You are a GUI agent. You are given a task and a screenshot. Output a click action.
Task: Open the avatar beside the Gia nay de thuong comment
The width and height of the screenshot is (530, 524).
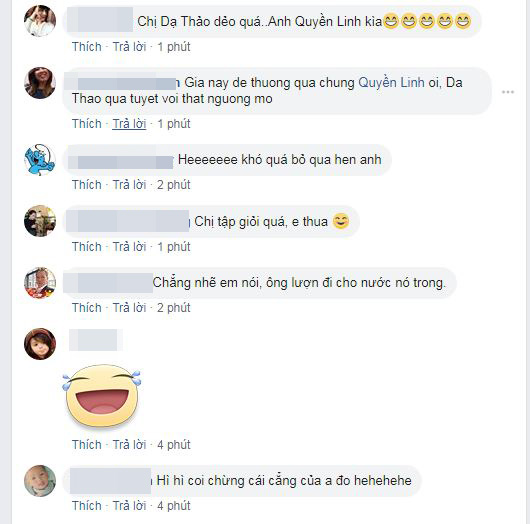40,83
